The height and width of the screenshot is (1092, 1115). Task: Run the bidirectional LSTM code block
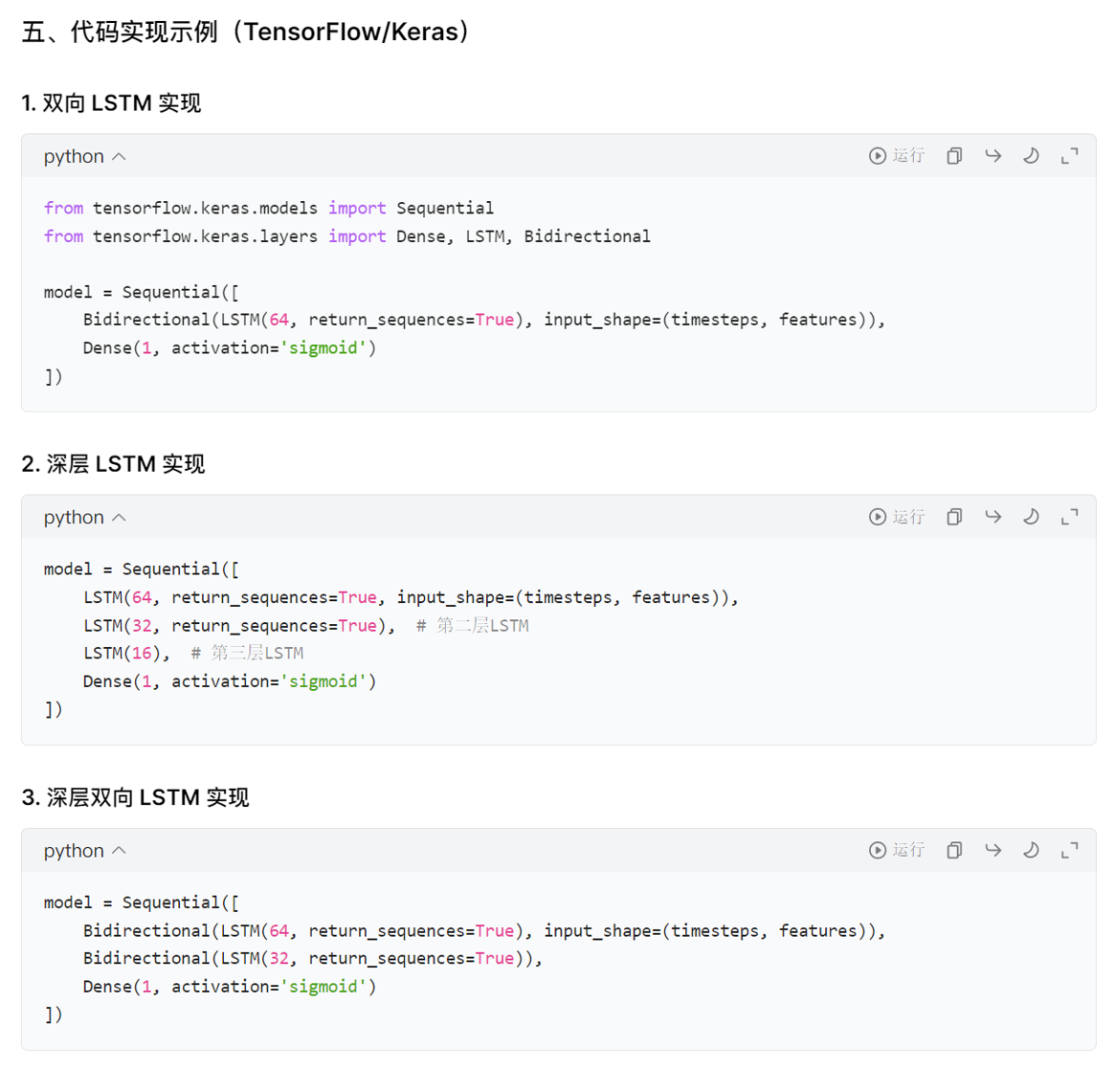(897, 156)
